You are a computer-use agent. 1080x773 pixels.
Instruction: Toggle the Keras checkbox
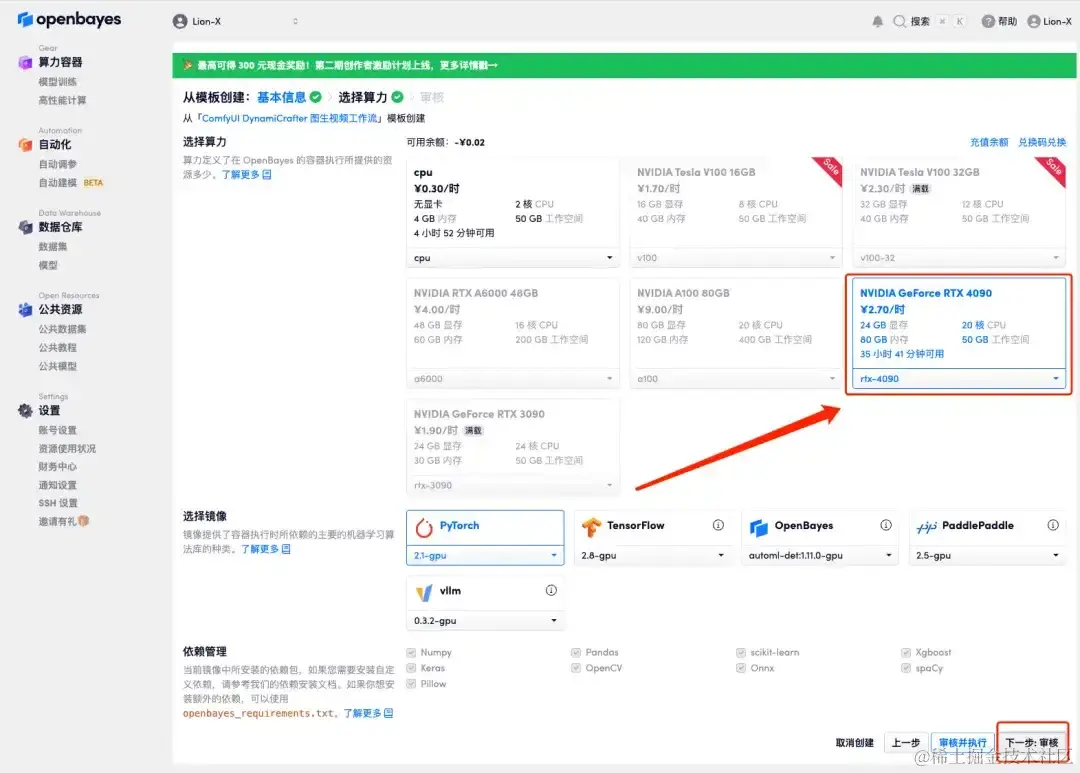(x=411, y=668)
